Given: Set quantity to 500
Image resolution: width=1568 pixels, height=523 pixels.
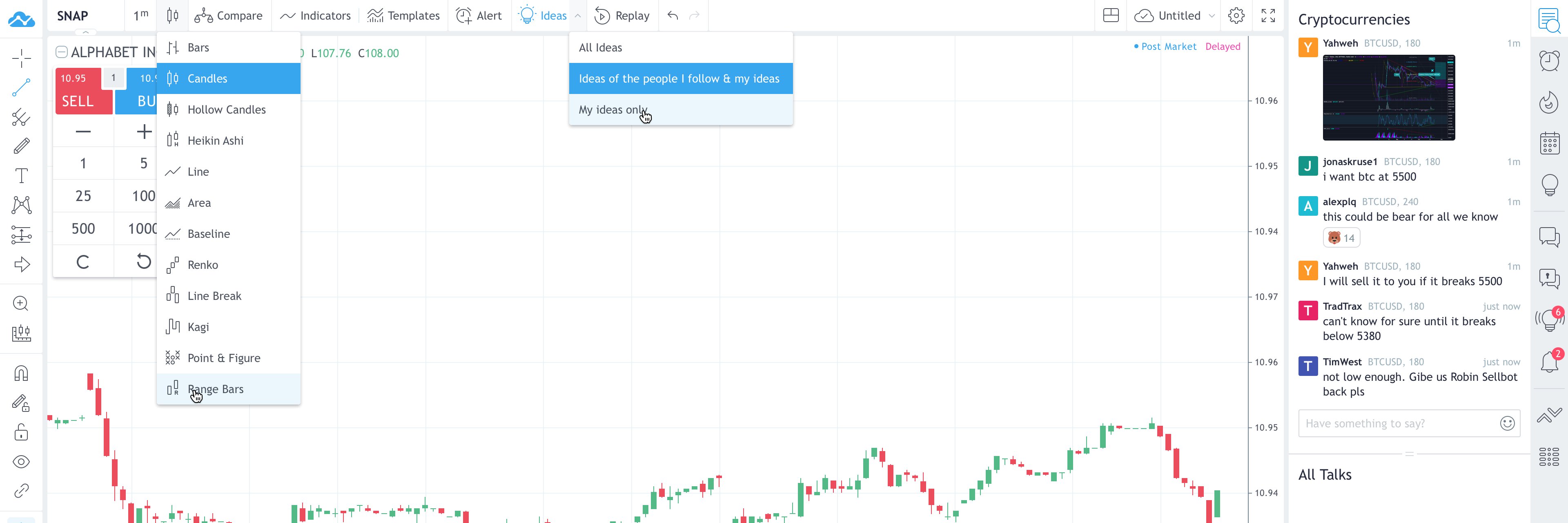Looking at the screenshot, I should pyautogui.click(x=83, y=228).
